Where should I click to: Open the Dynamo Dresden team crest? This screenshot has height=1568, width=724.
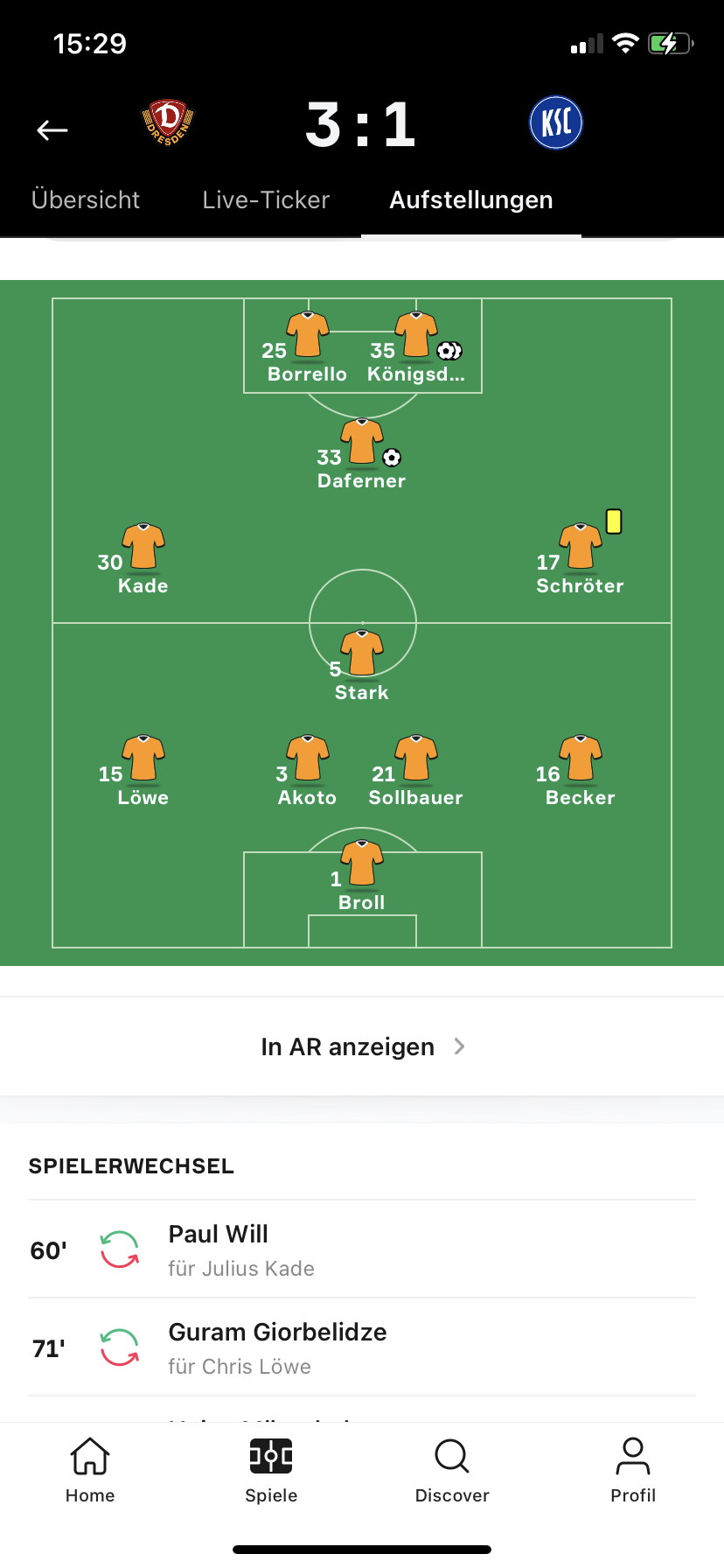click(167, 122)
